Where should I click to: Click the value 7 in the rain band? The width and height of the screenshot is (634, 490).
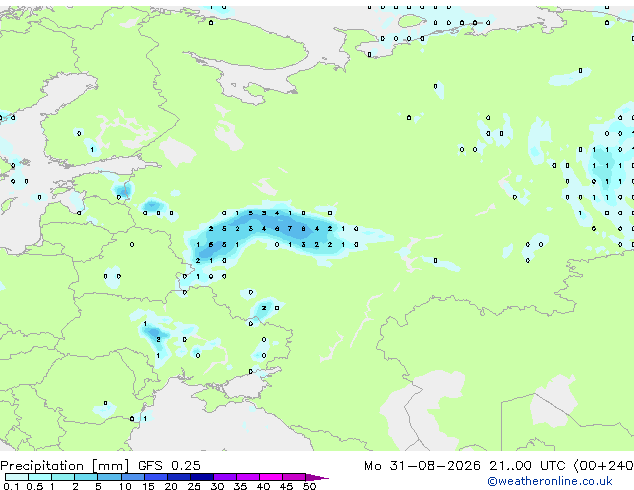(x=290, y=229)
